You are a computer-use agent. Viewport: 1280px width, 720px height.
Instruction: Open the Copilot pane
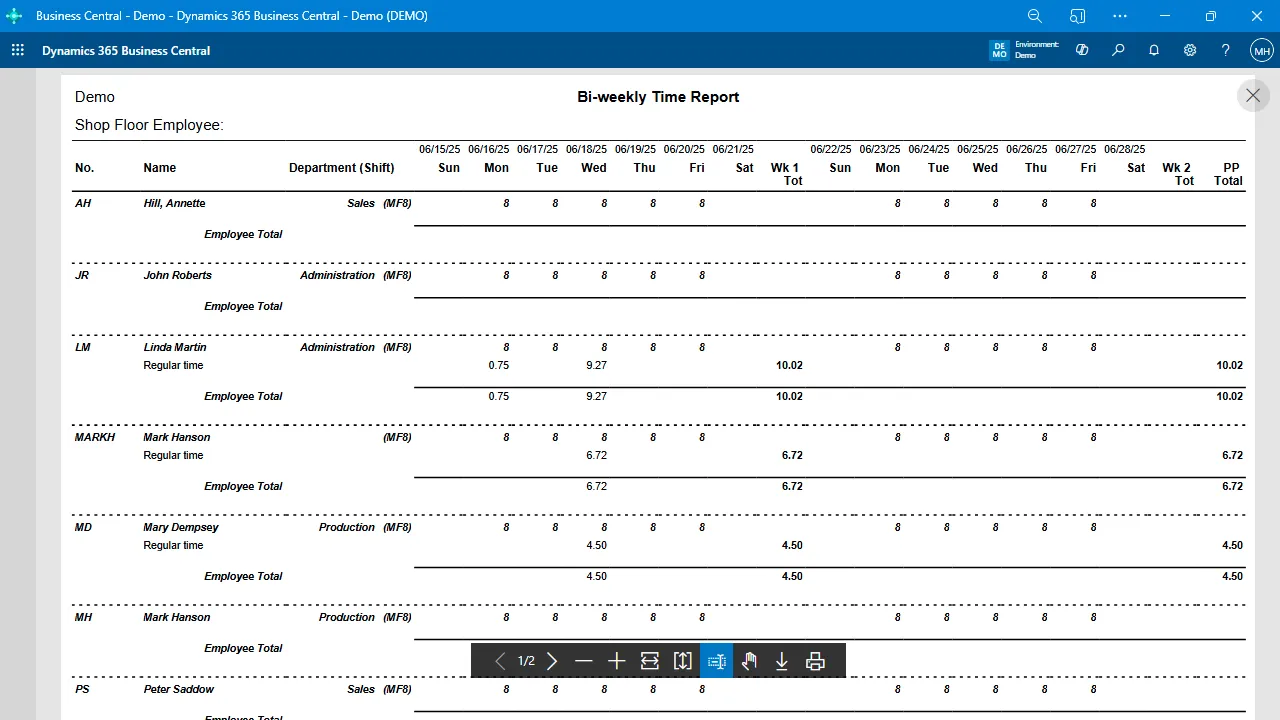1082,50
